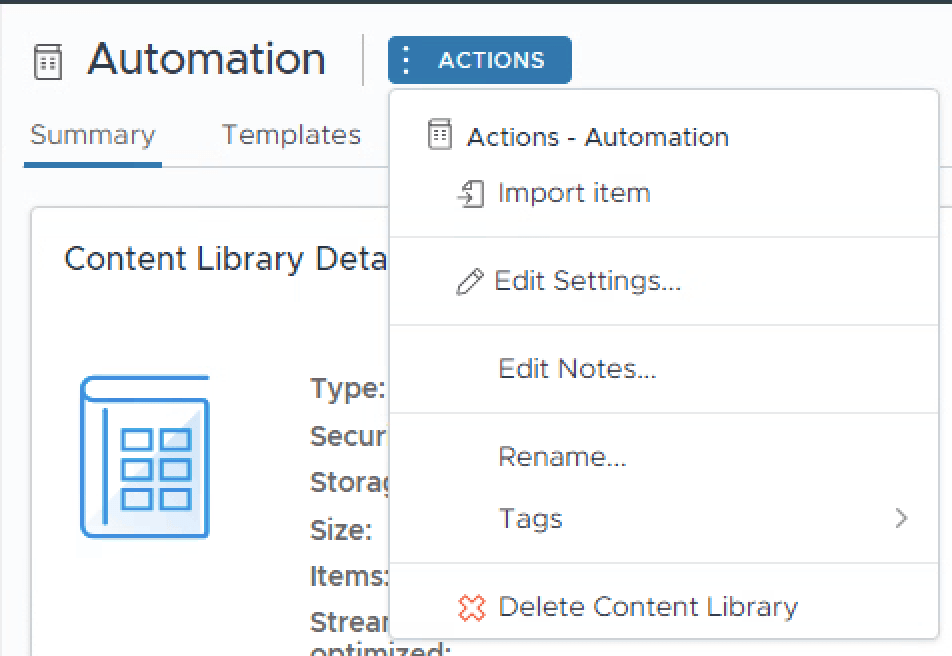This screenshot has height=656, width=952.
Task: Switch to the Summary tab
Action: pos(92,135)
